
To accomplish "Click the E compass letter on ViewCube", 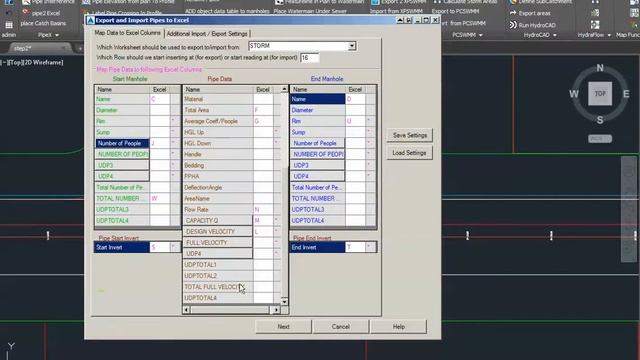I will pos(626,94).
